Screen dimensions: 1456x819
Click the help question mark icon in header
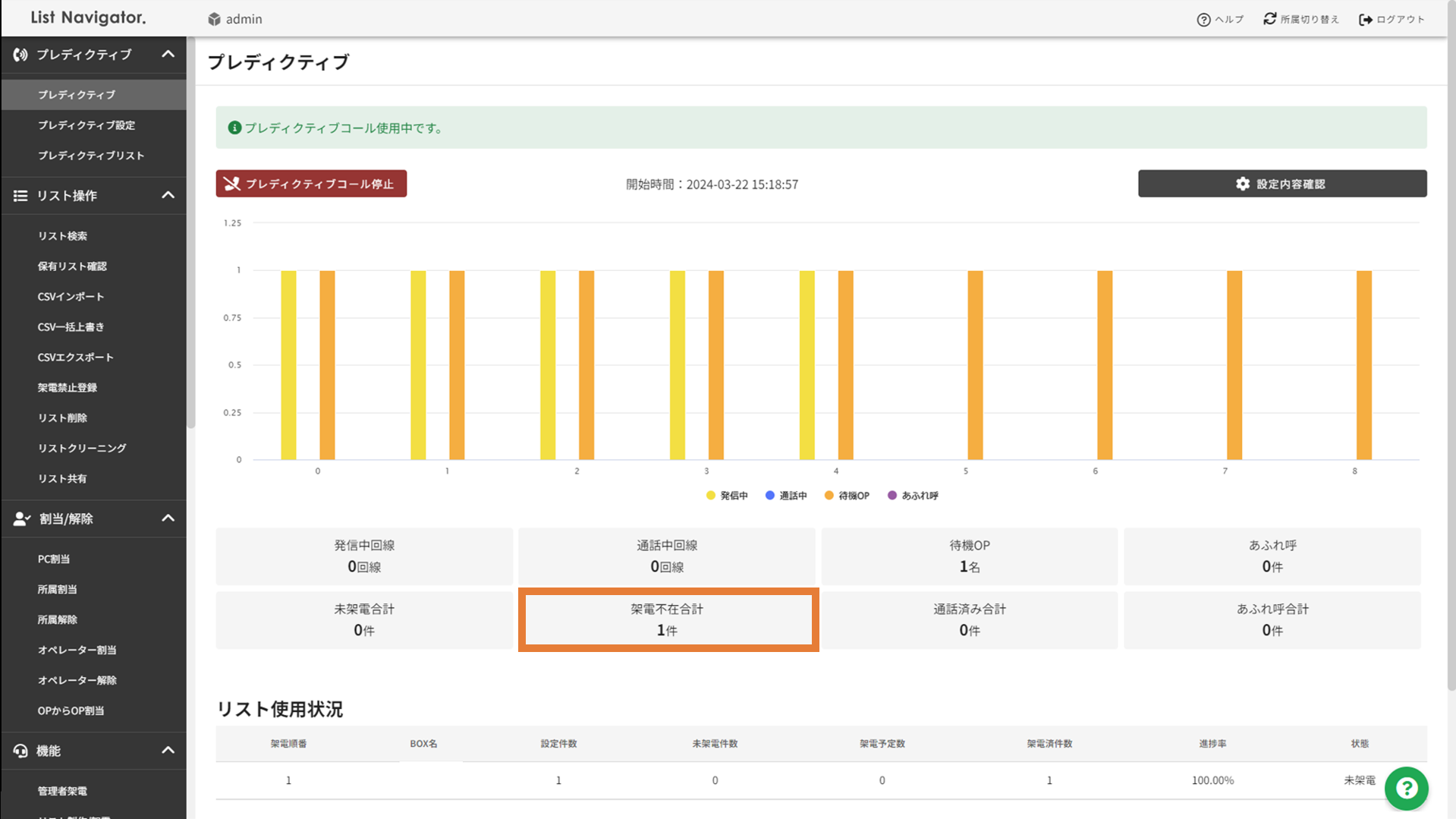click(x=1203, y=20)
